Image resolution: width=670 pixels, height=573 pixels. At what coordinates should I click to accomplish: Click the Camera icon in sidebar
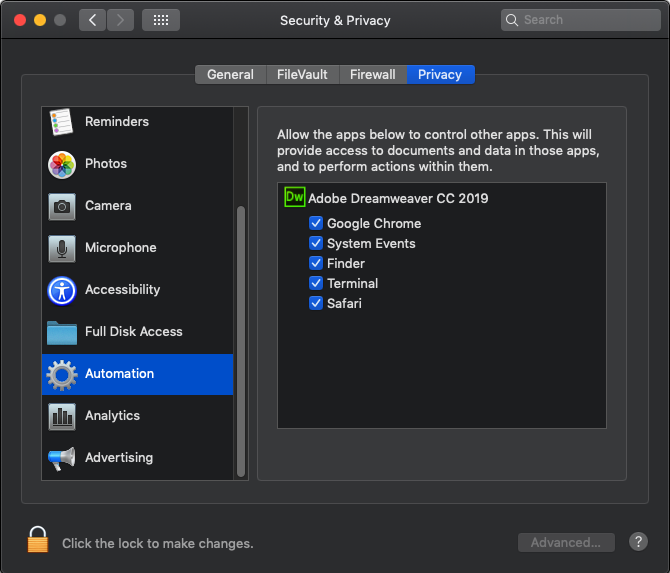coord(62,207)
